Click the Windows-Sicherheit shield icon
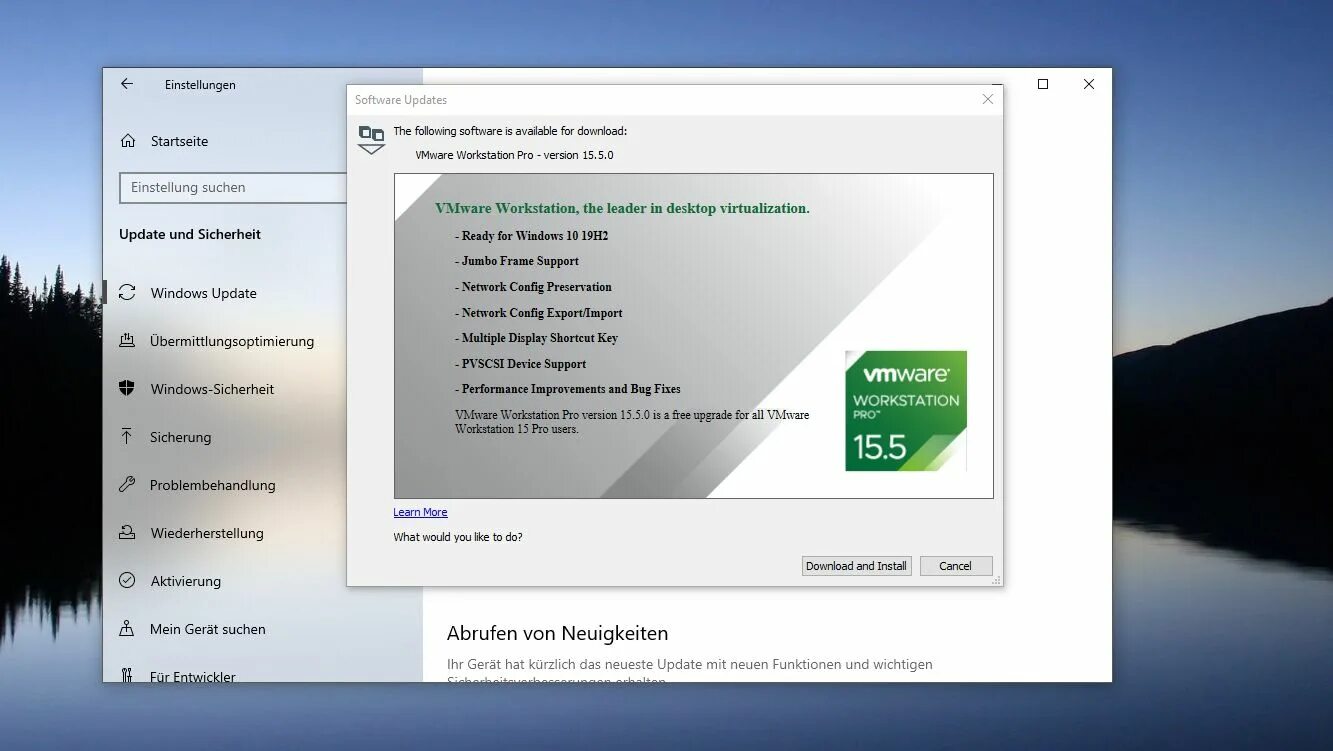1333x751 pixels. coord(127,388)
